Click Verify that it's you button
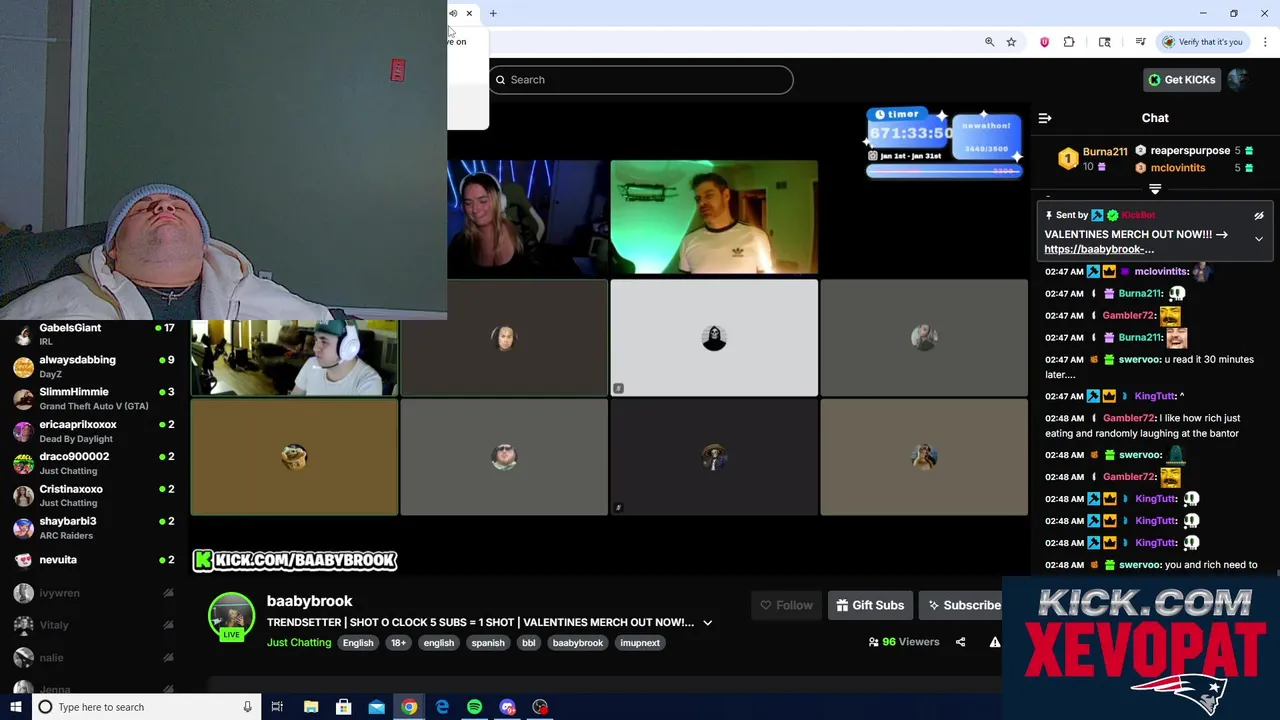 pos(1201,42)
